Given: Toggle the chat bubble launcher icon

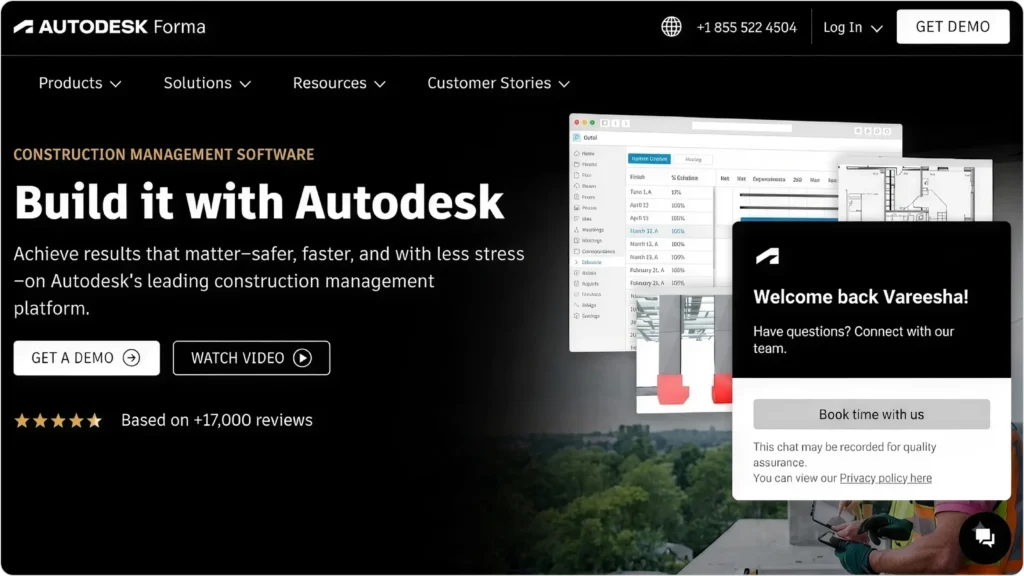Looking at the screenshot, I should tap(985, 537).
